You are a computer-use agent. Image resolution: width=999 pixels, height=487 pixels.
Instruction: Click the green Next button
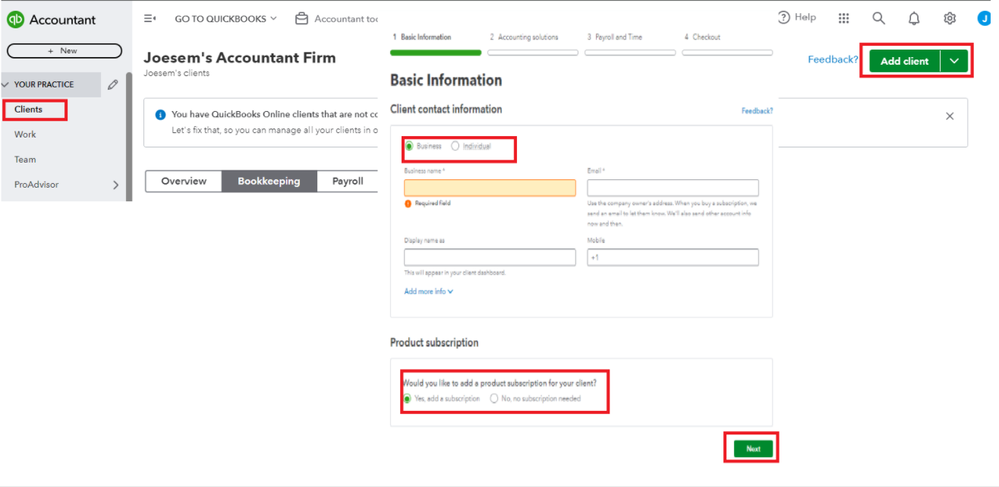tap(753, 449)
